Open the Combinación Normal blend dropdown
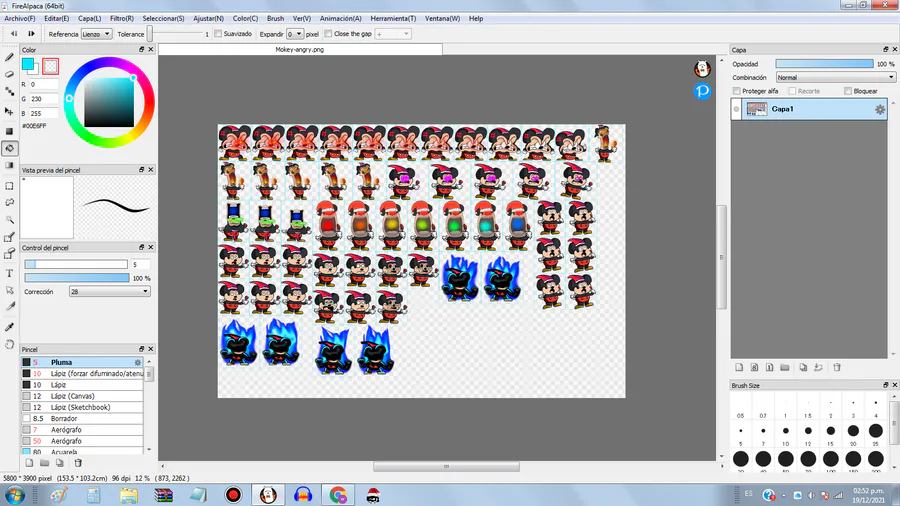The height and width of the screenshot is (506, 900). 836,77
